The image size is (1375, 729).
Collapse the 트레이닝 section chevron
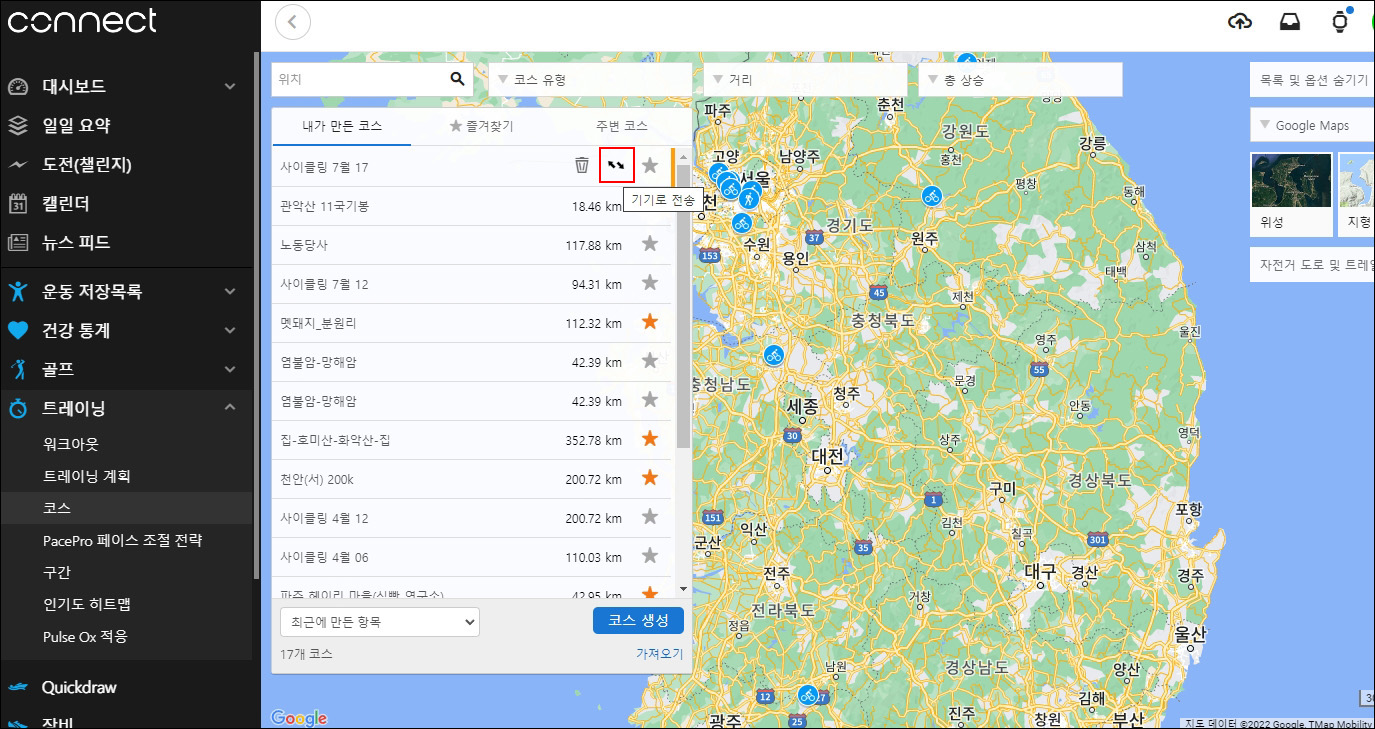click(230, 408)
